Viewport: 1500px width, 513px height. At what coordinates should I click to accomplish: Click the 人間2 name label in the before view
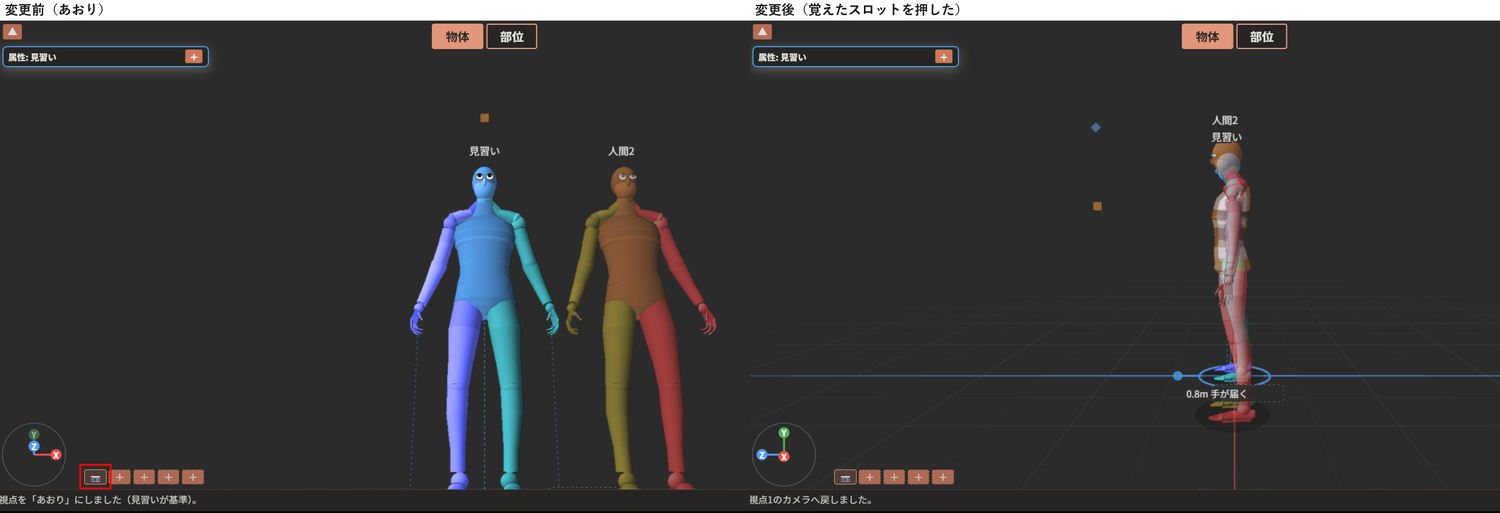point(621,151)
